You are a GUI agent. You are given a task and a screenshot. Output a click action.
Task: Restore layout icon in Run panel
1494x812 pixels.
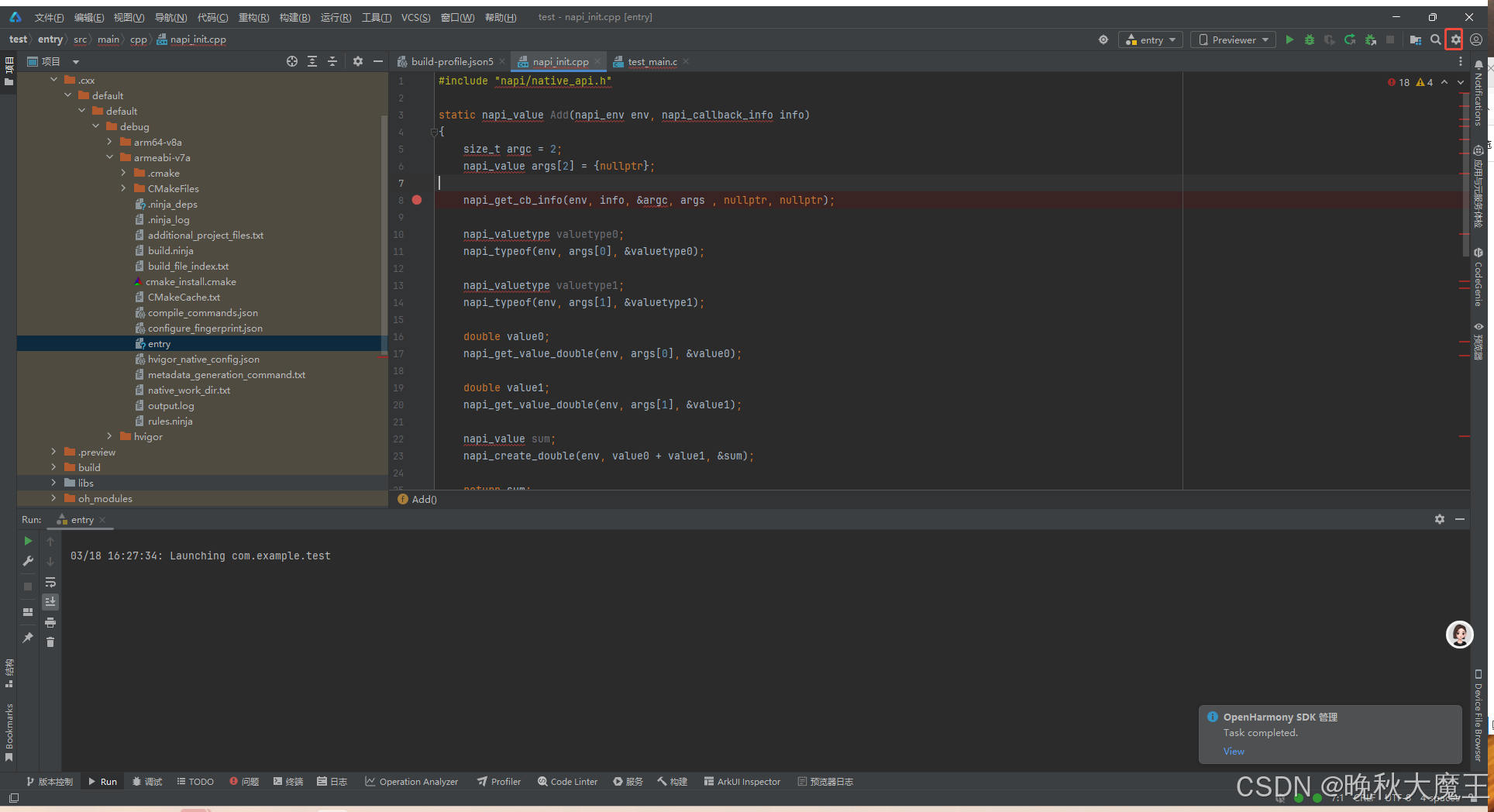coord(28,612)
